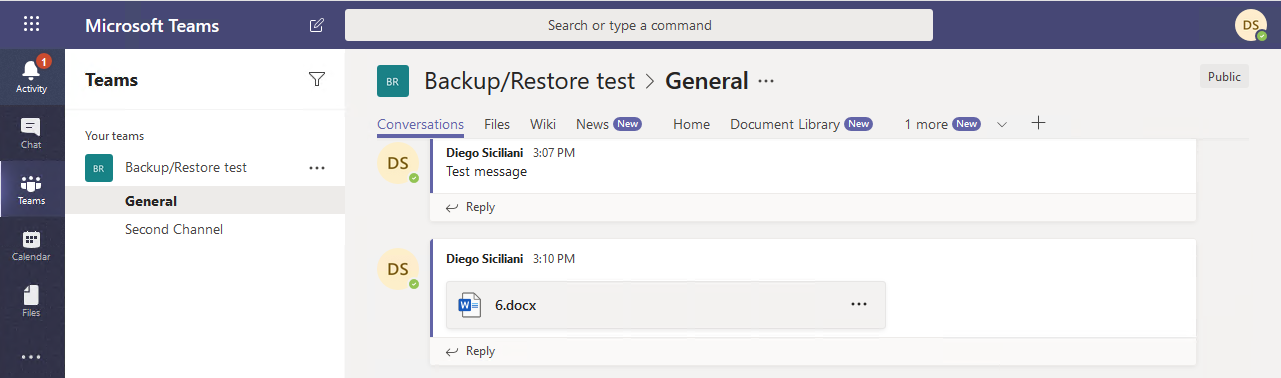Click the 3:10 PM timestamp
The image size is (1281, 378).
point(554,258)
